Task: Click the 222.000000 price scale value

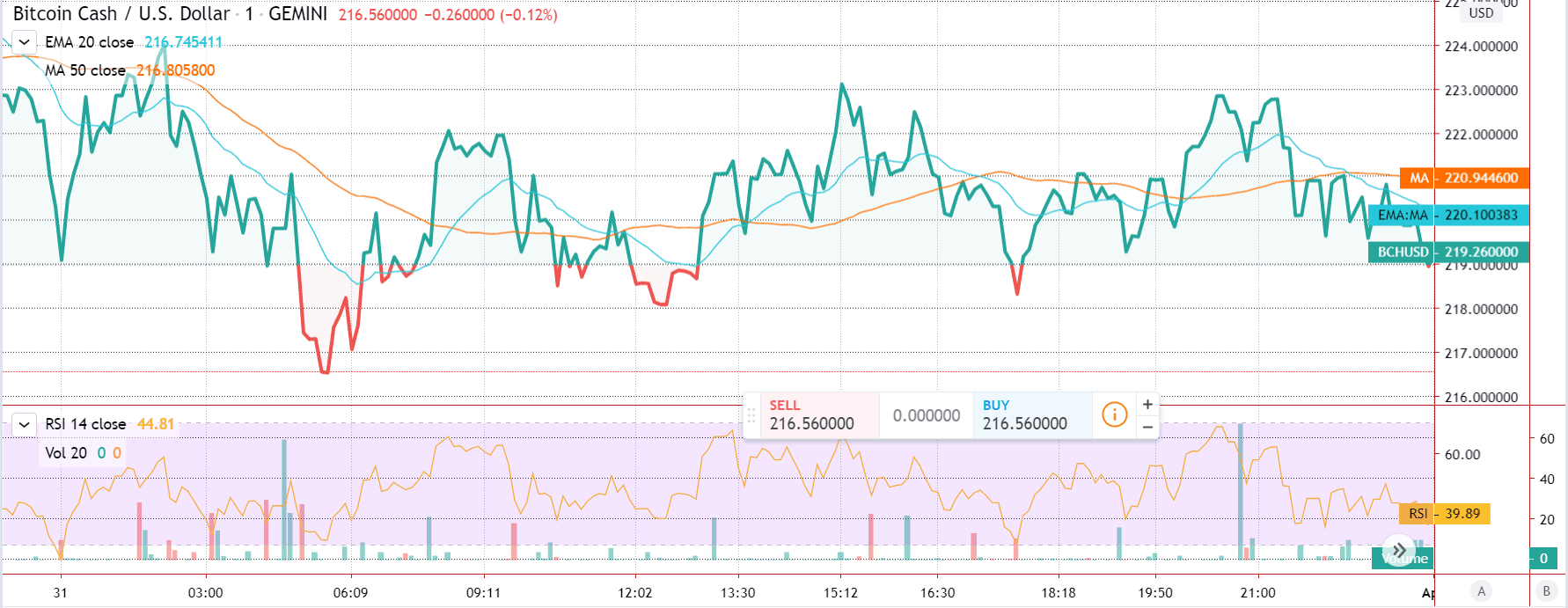Action: (1481, 135)
